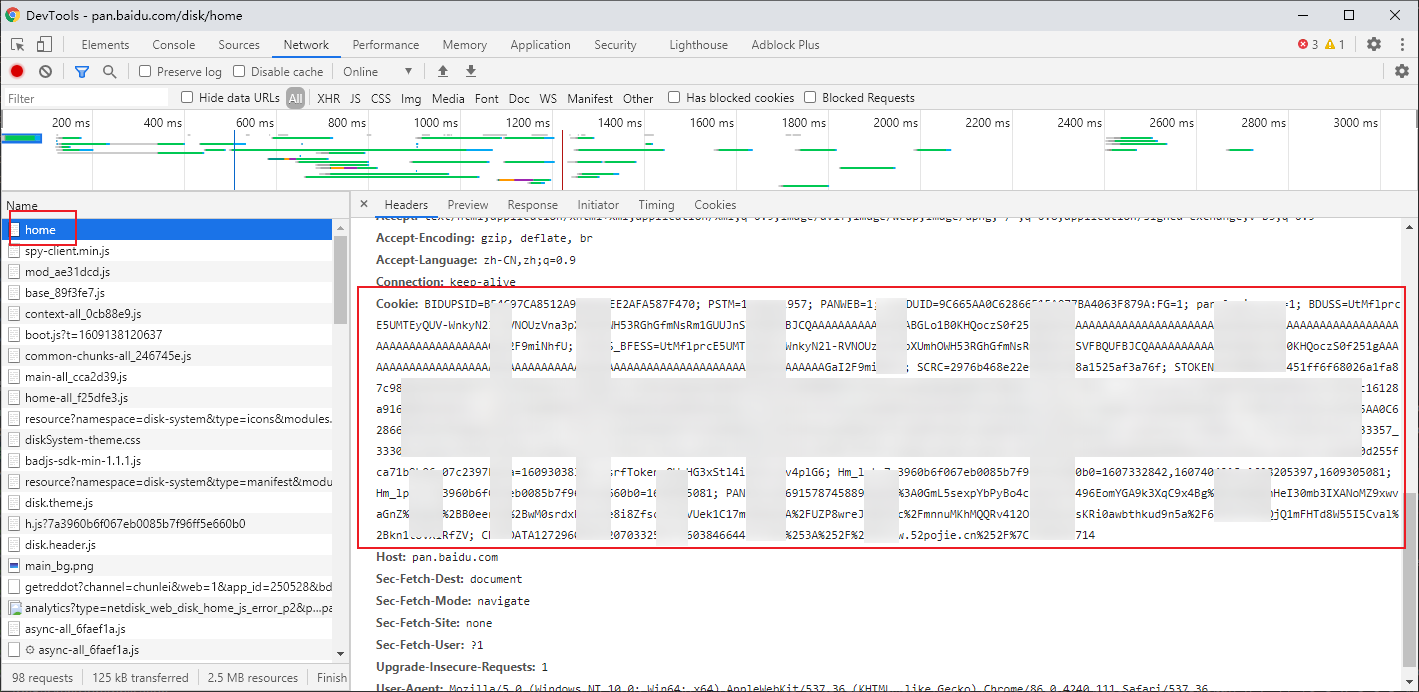Image resolution: width=1419 pixels, height=692 pixels.
Task: Select disk.header.js request
Action: (167, 544)
